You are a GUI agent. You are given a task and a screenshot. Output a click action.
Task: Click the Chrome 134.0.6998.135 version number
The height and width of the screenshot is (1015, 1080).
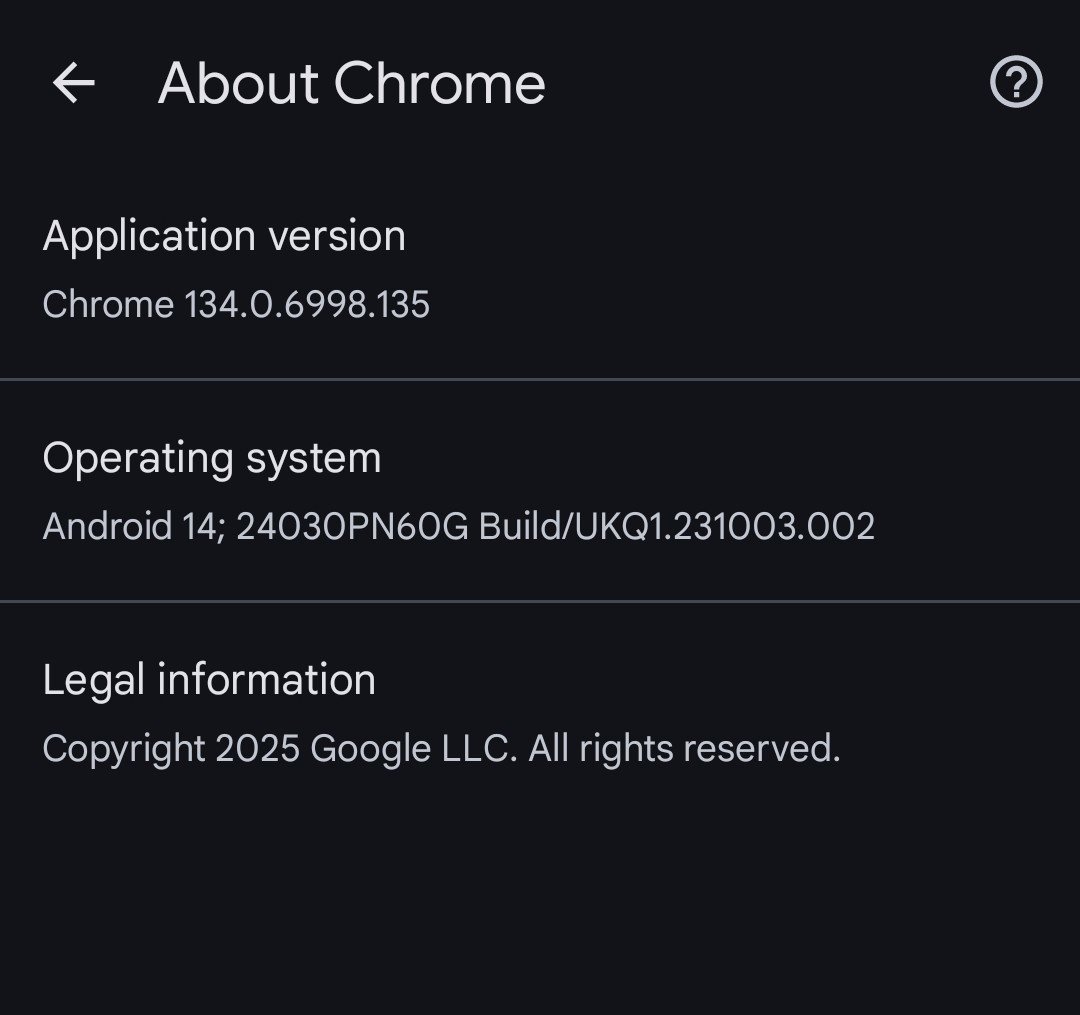(x=306, y=304)
